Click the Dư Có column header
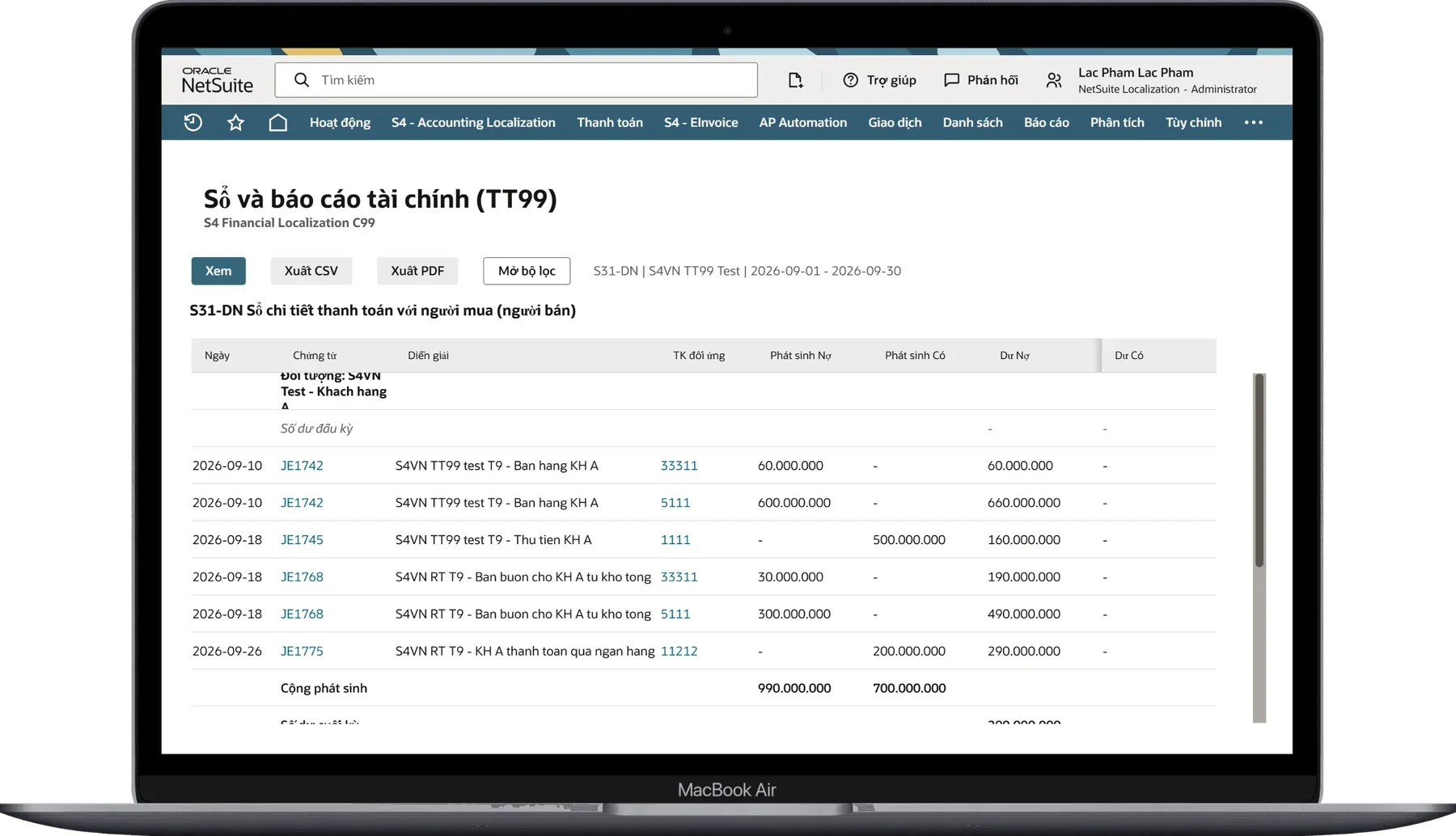 [1129, 356]
